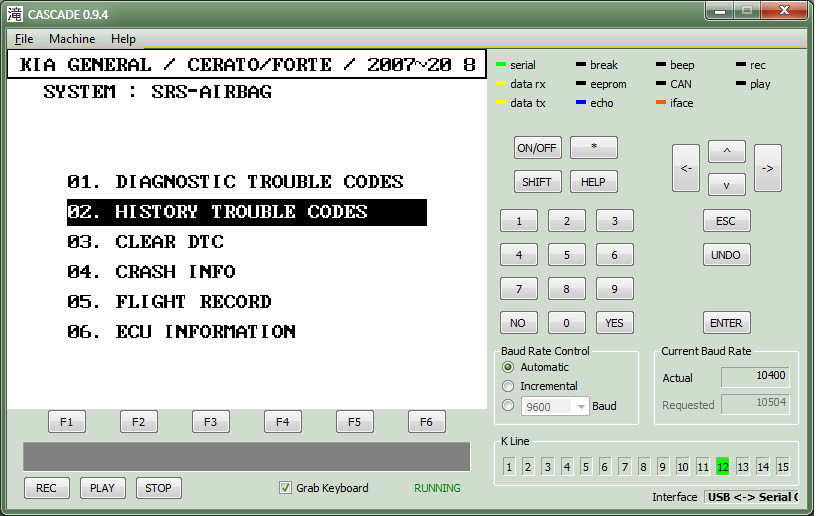Click the asterisk key button
Viewport: 819px width, 516px height.
594,147
